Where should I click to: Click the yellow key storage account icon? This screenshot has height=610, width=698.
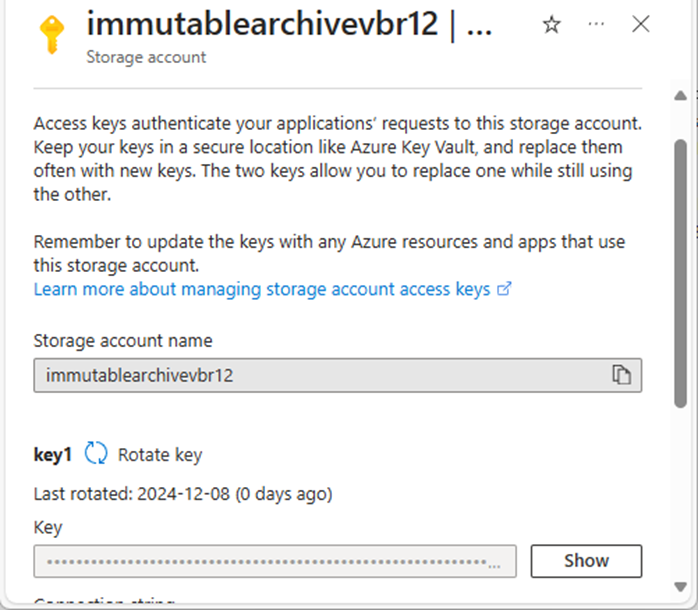point(52,35)
